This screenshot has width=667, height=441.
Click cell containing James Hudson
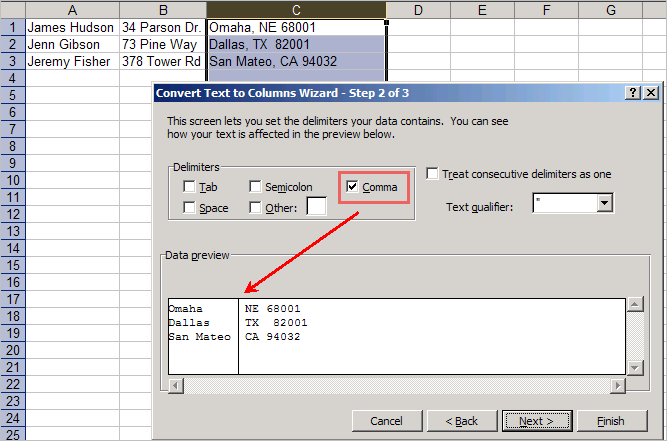tap(72, 27)
